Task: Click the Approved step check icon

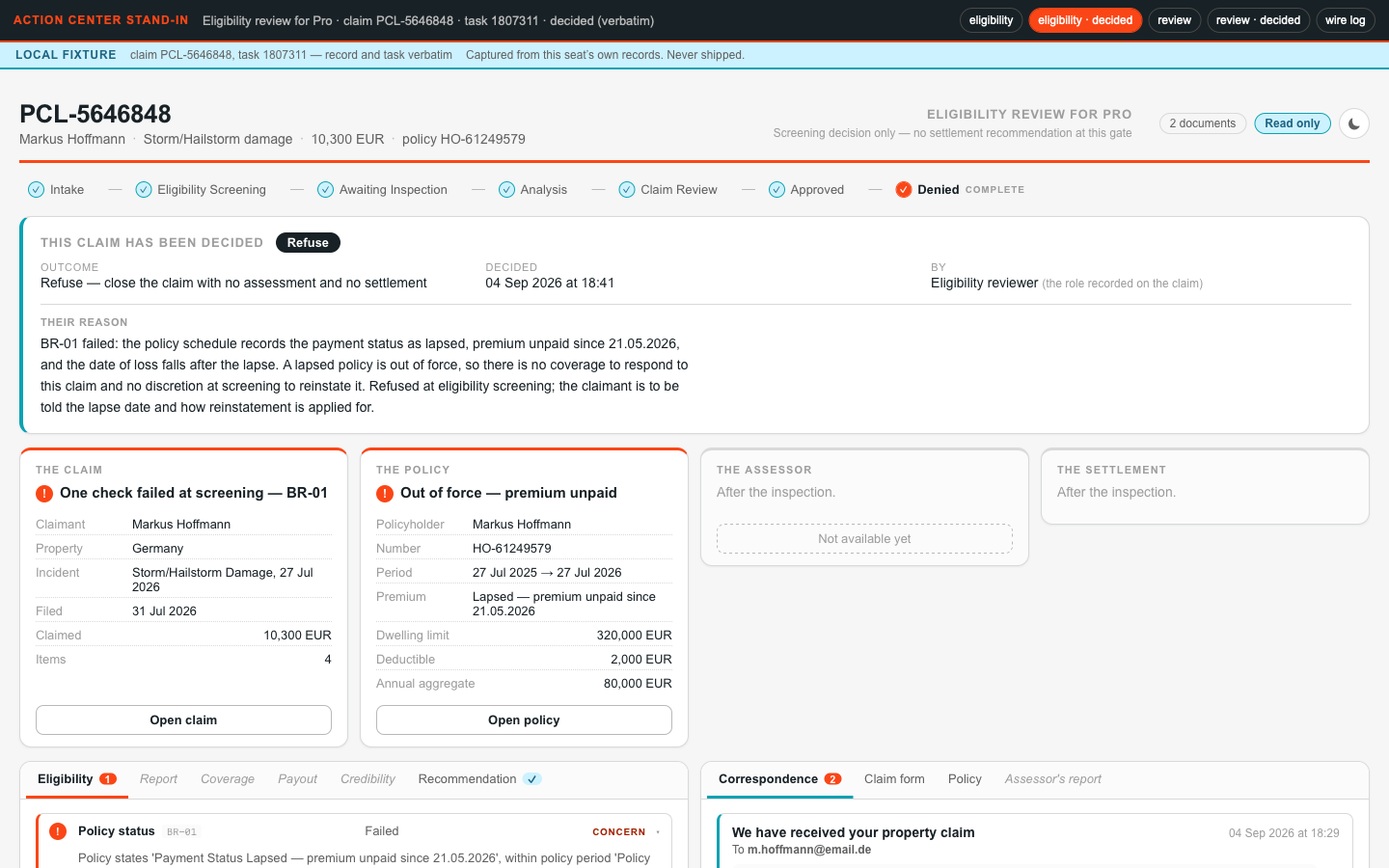Action: click(776, 190)
